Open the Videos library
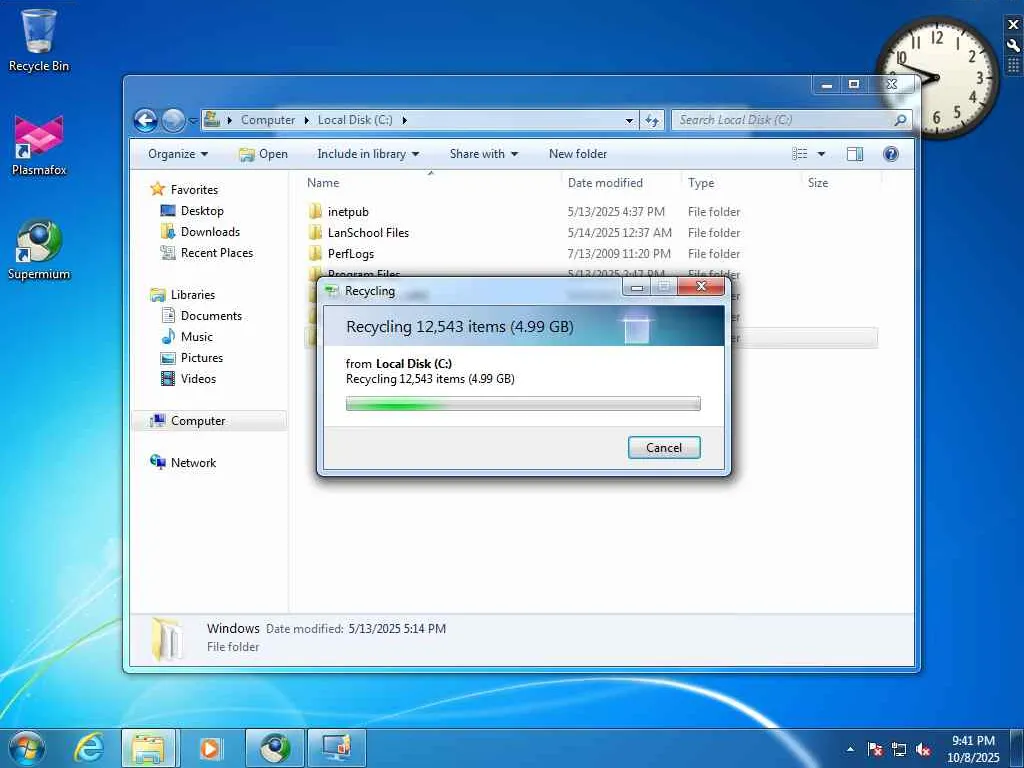The width and height of the screenshot is (1024, 768). click(x=198, y=379)
